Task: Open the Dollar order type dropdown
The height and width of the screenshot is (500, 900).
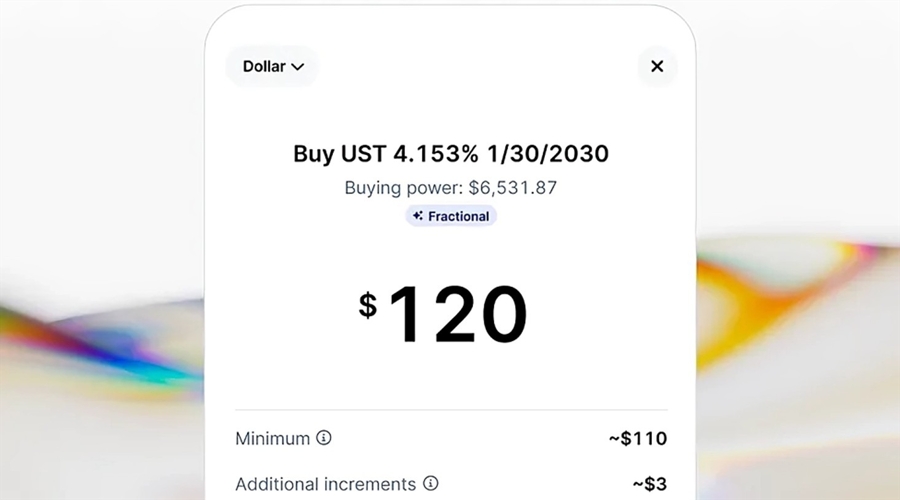Action: [272, 67]
